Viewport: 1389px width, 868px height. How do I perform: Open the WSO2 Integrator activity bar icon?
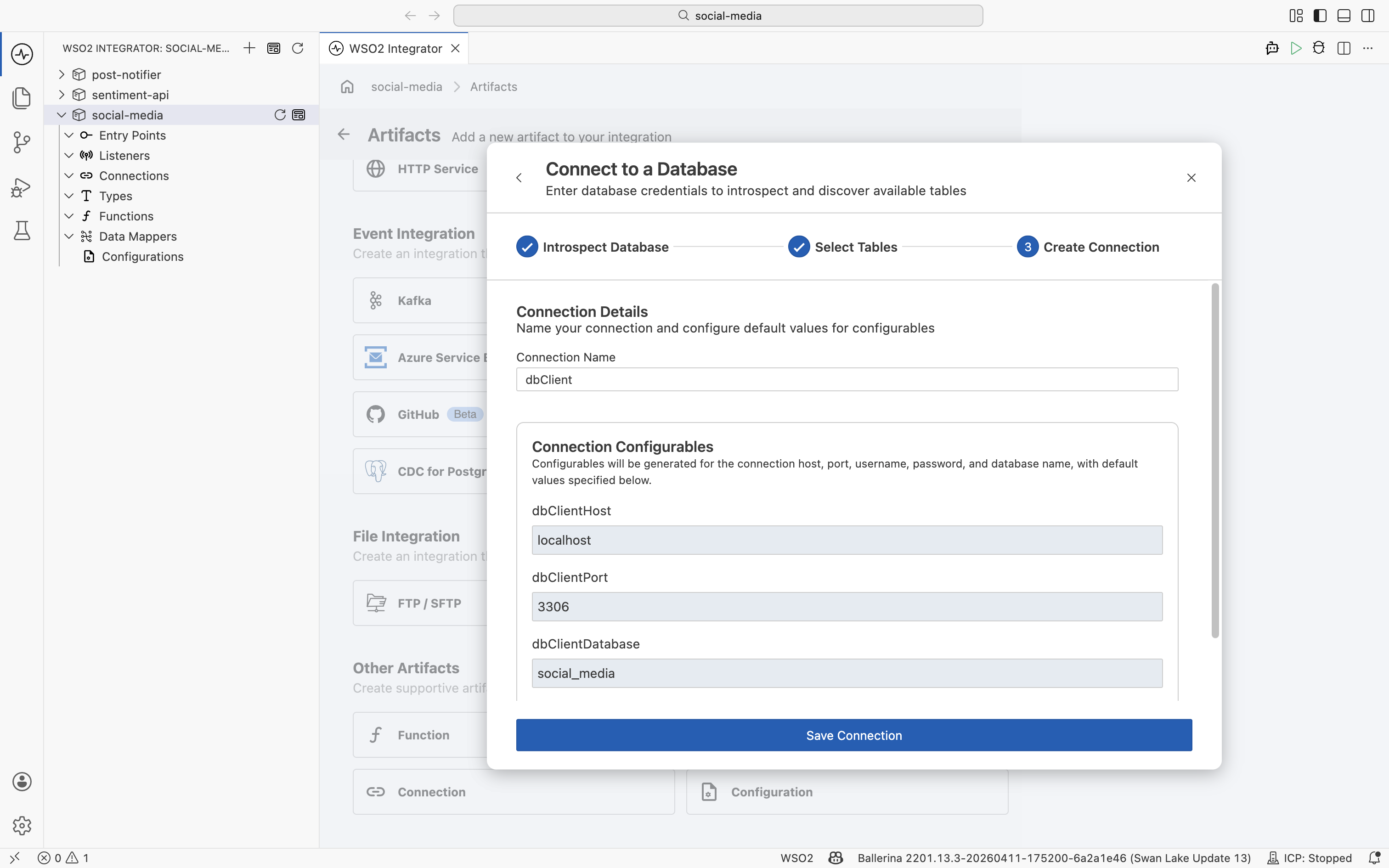(22, 55)
